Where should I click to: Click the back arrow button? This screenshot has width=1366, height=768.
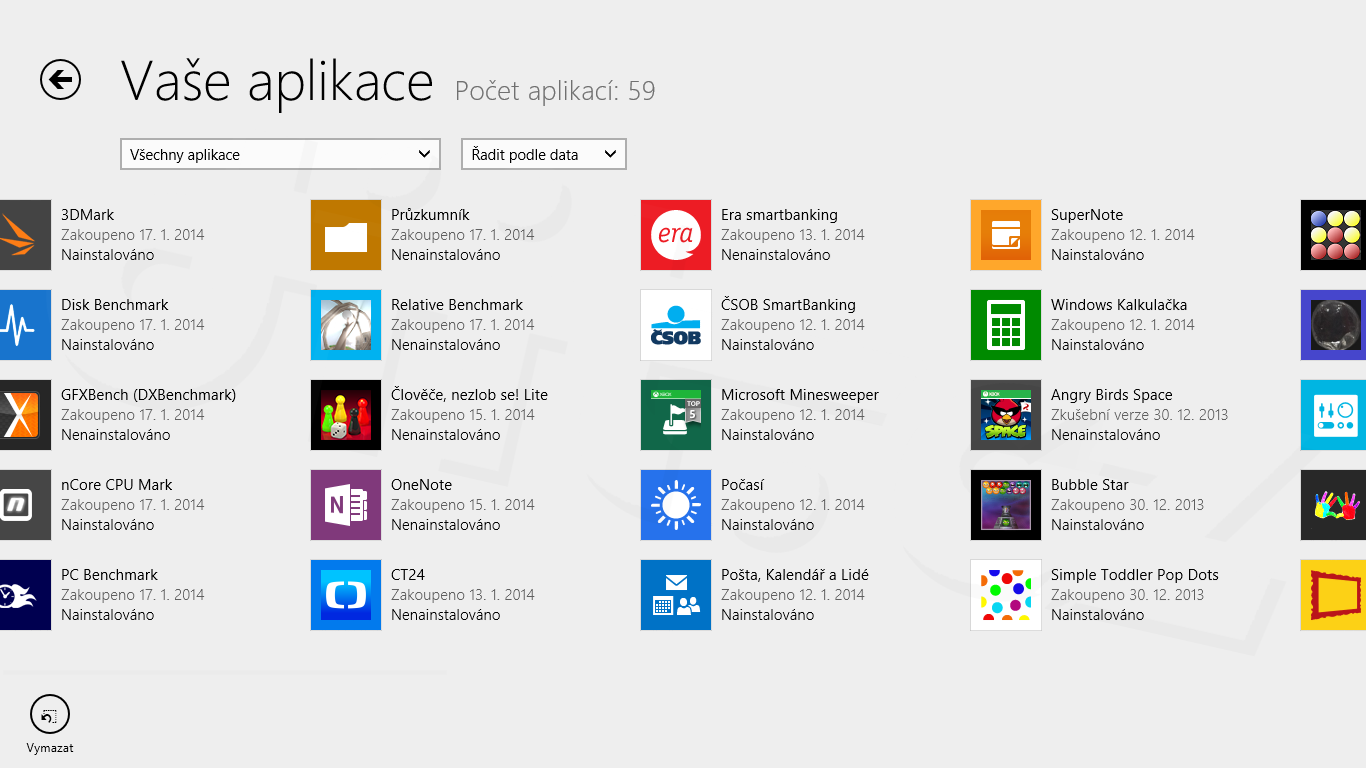(x=60, y=79)
